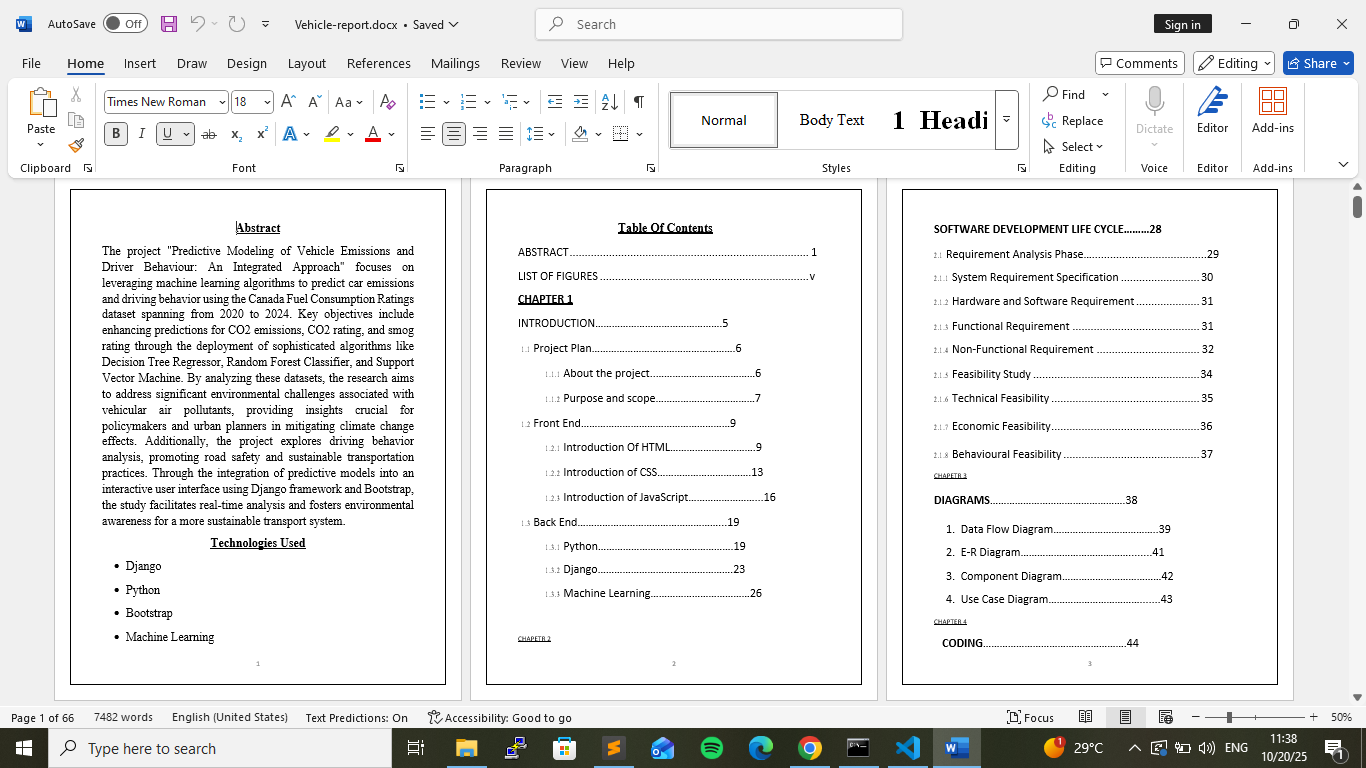Toggle Bold formatting button
Viewport: 1366px width, 768px height.
point(116,134)
